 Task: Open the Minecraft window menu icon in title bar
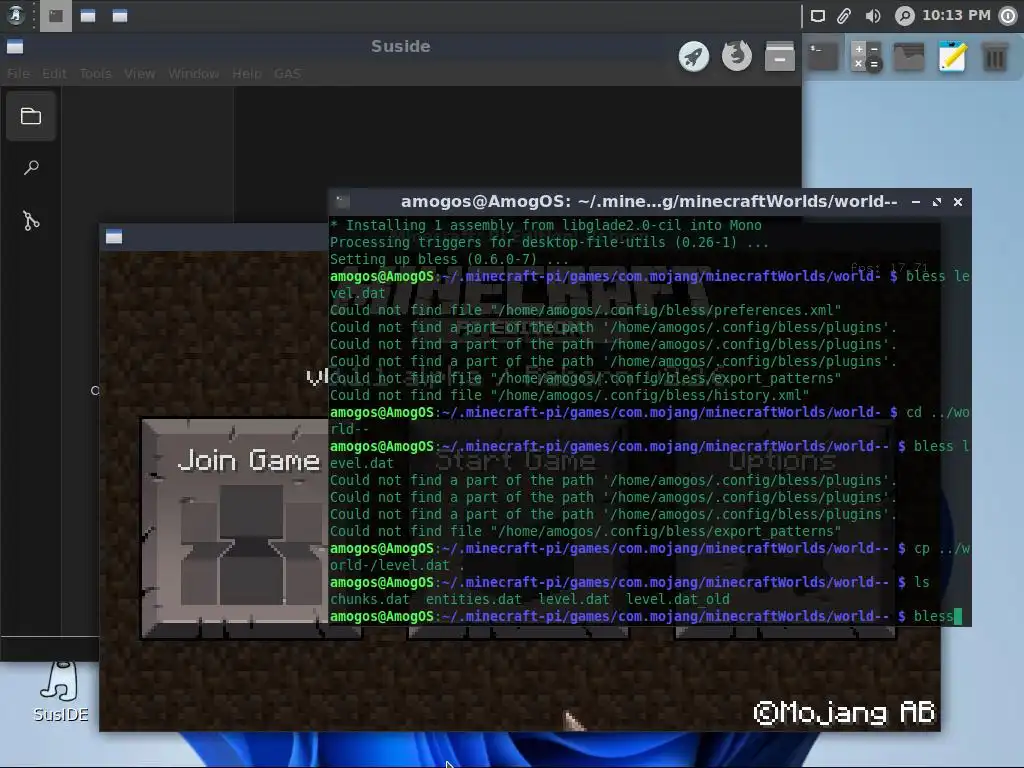coord(114,236)
